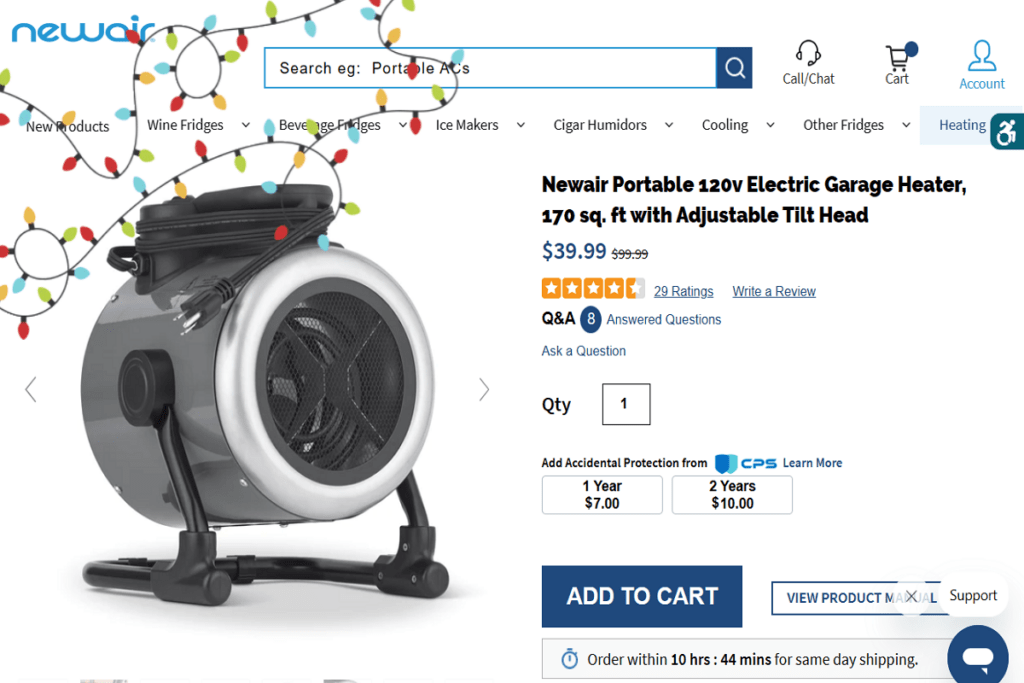Open the Other Fridges menu
The image size is (1024, 683).
click(x=843, y=125)
